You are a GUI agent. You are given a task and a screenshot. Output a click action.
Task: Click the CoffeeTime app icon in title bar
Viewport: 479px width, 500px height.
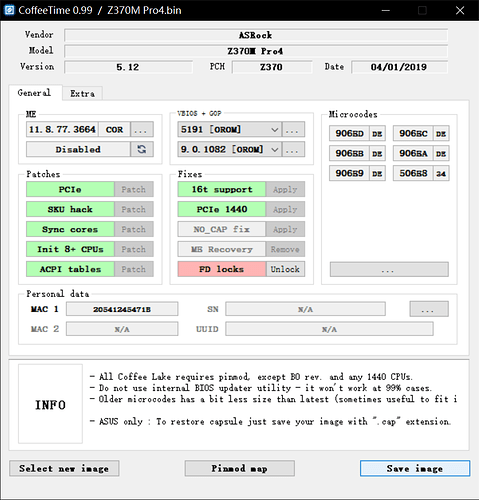point(9,10)
